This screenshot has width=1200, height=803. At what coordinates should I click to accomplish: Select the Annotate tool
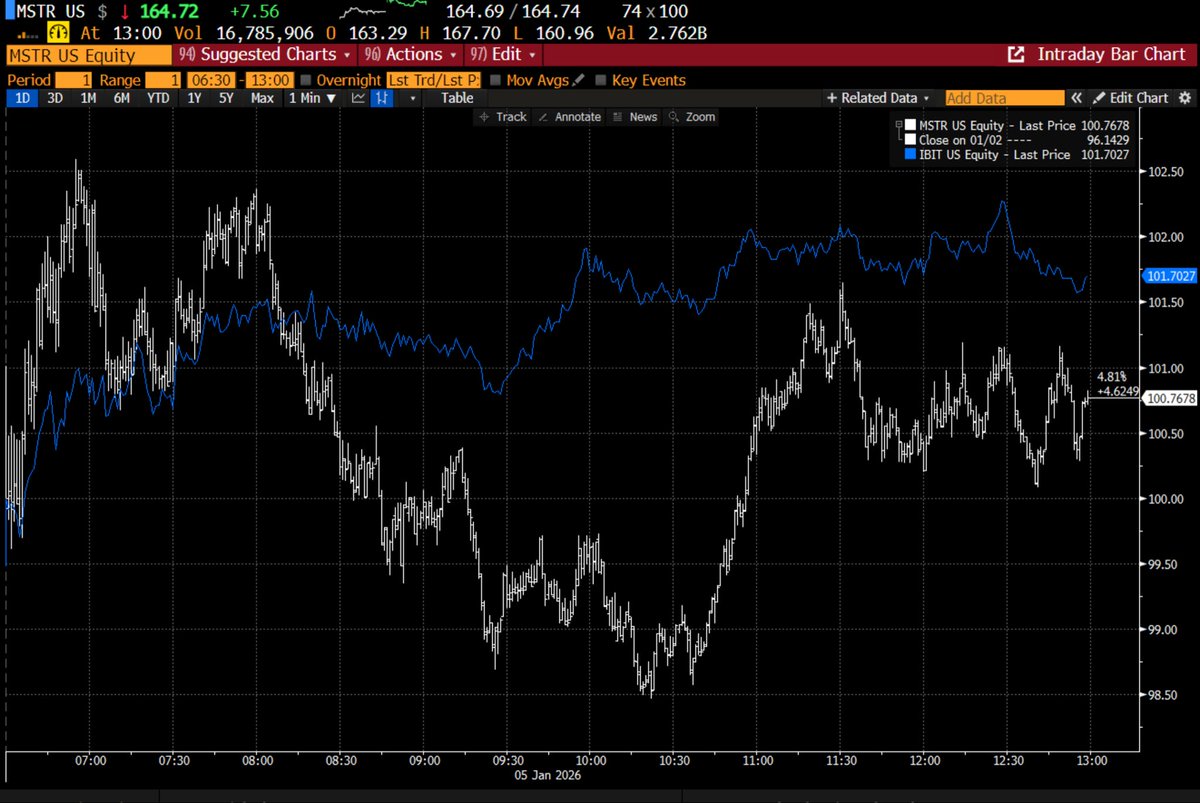[569, 117]
